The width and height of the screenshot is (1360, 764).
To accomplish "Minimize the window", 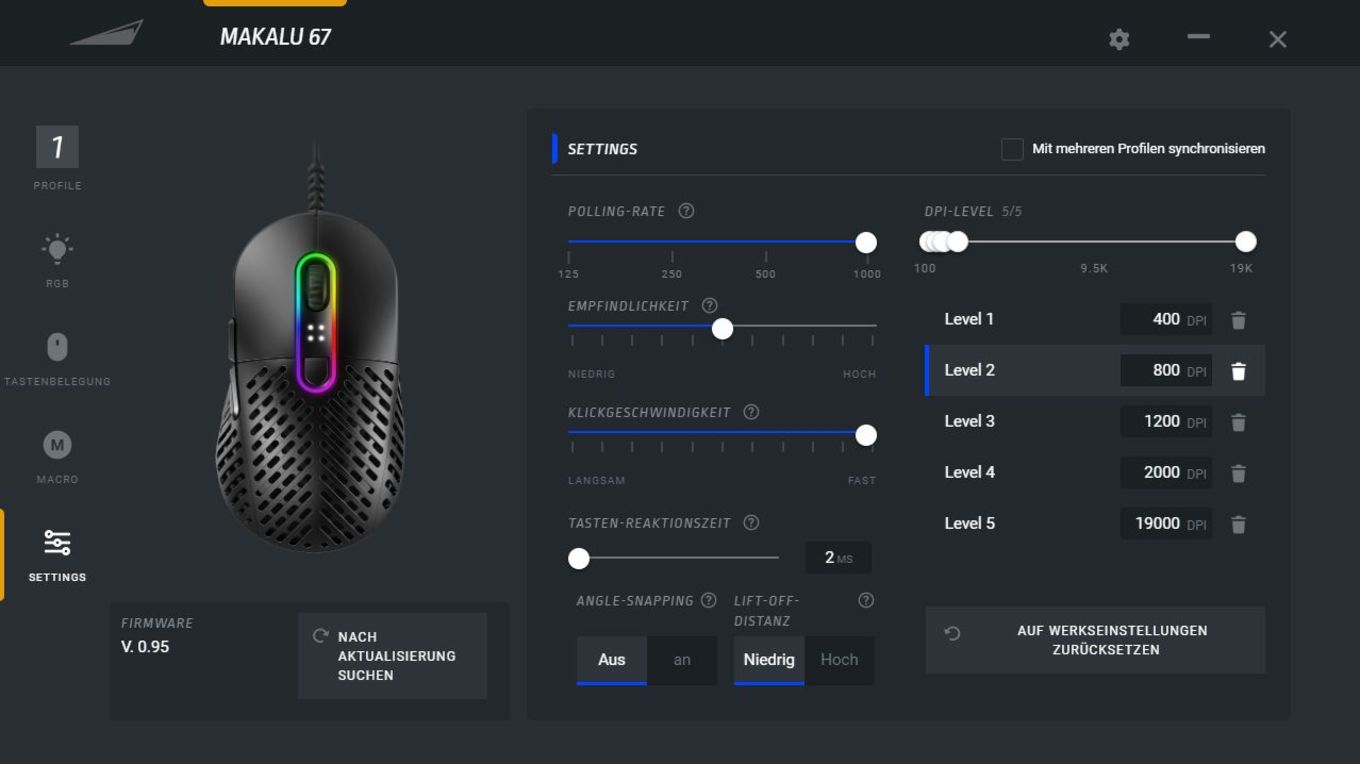I will (x=1198, y=37).
